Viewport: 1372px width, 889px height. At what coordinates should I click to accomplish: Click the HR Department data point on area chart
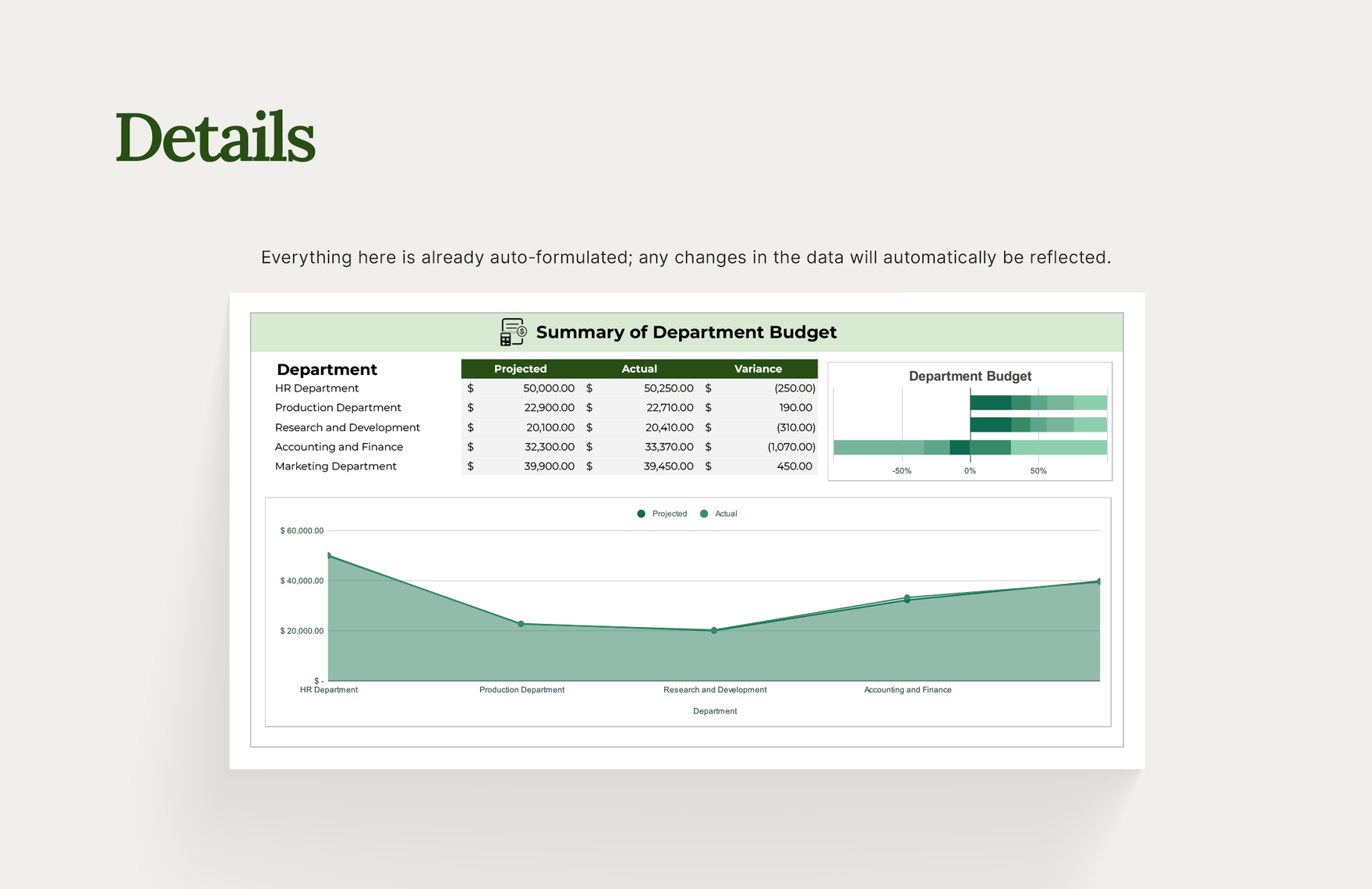point(329,556)
